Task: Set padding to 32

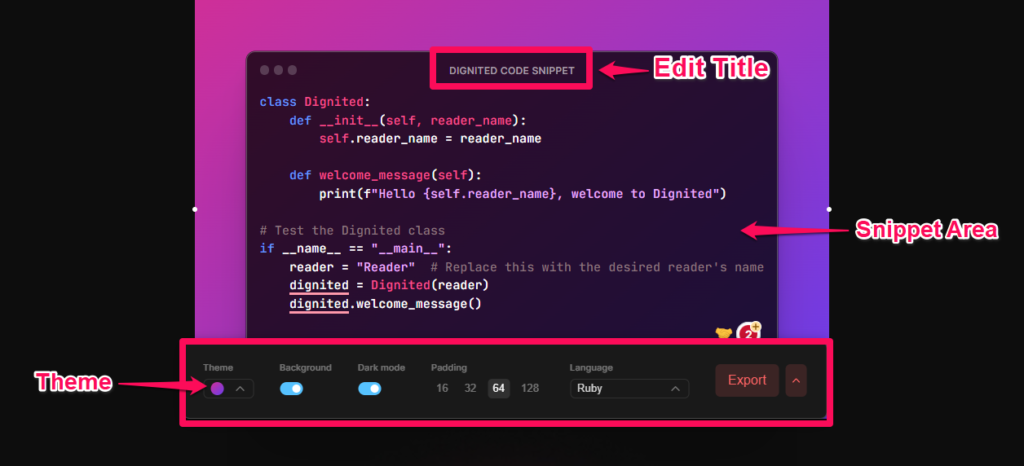Action: (x=470, y=388)
